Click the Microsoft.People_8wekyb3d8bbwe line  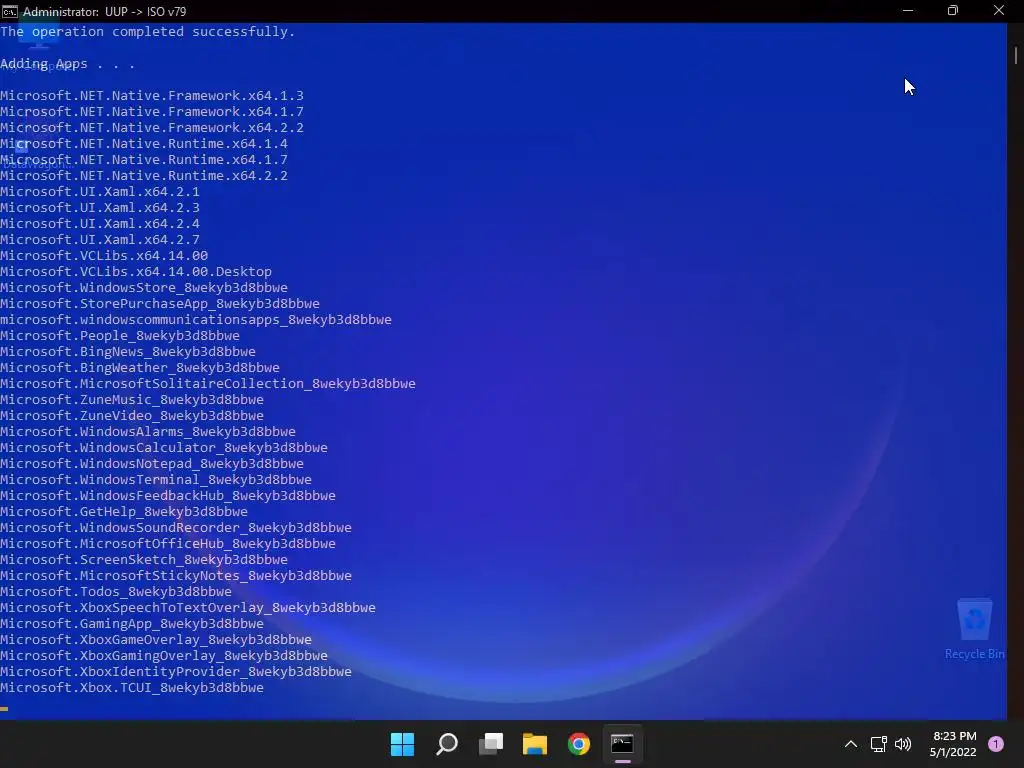coord(120,336)
